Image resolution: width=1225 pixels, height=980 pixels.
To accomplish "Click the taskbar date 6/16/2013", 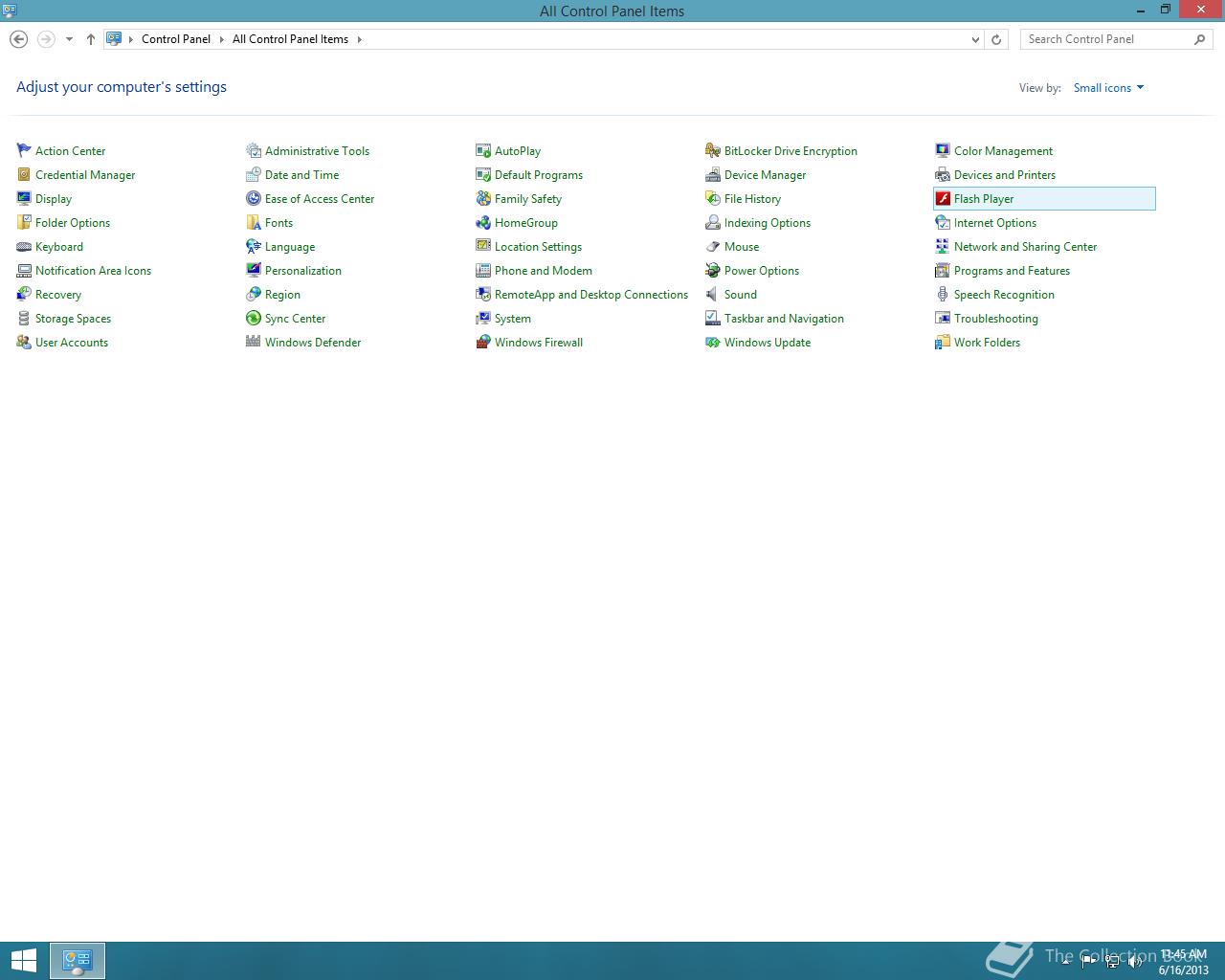I will [x=1184, y=969].
